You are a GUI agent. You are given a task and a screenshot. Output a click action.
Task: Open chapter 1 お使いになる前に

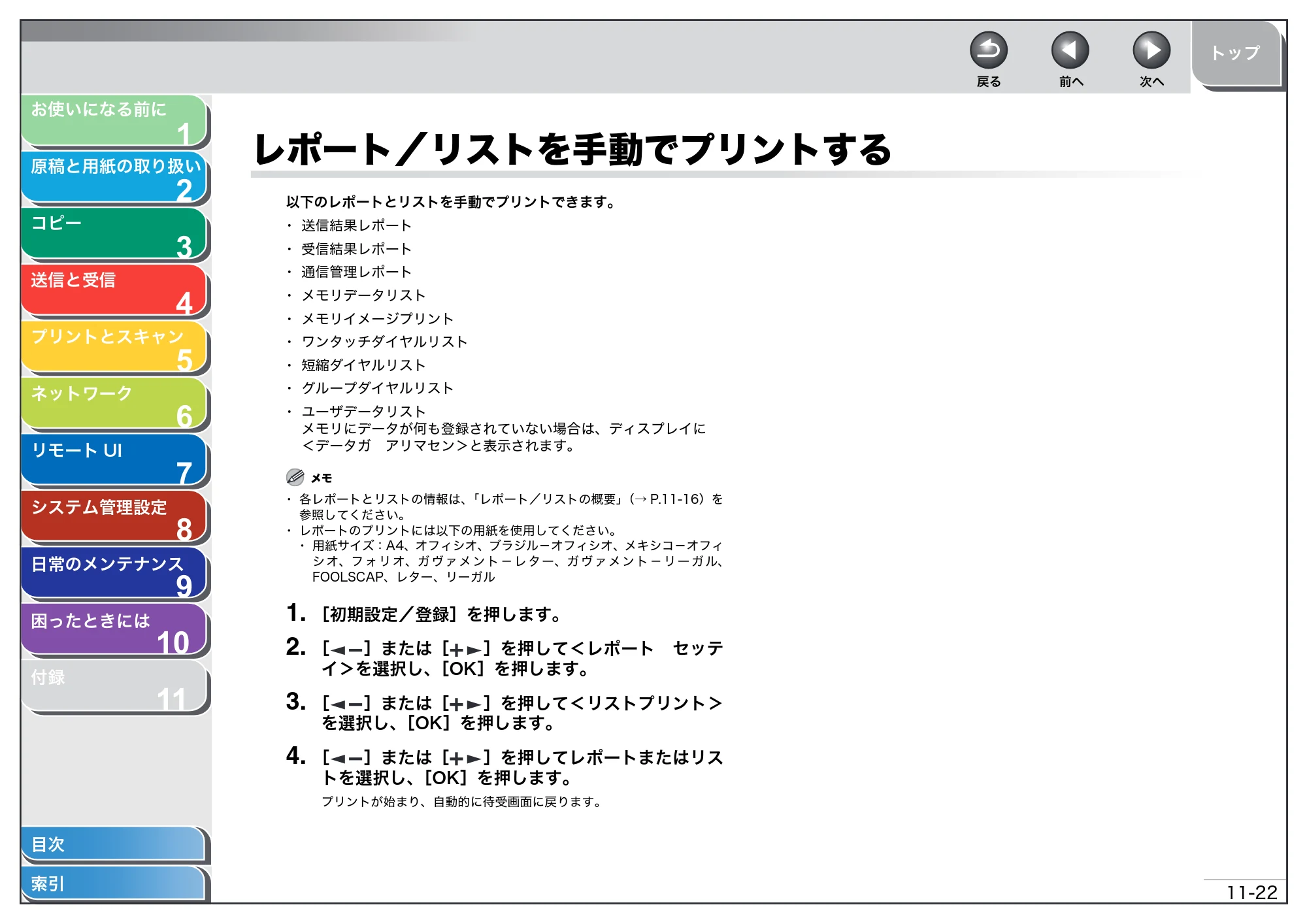coord(114,120)
